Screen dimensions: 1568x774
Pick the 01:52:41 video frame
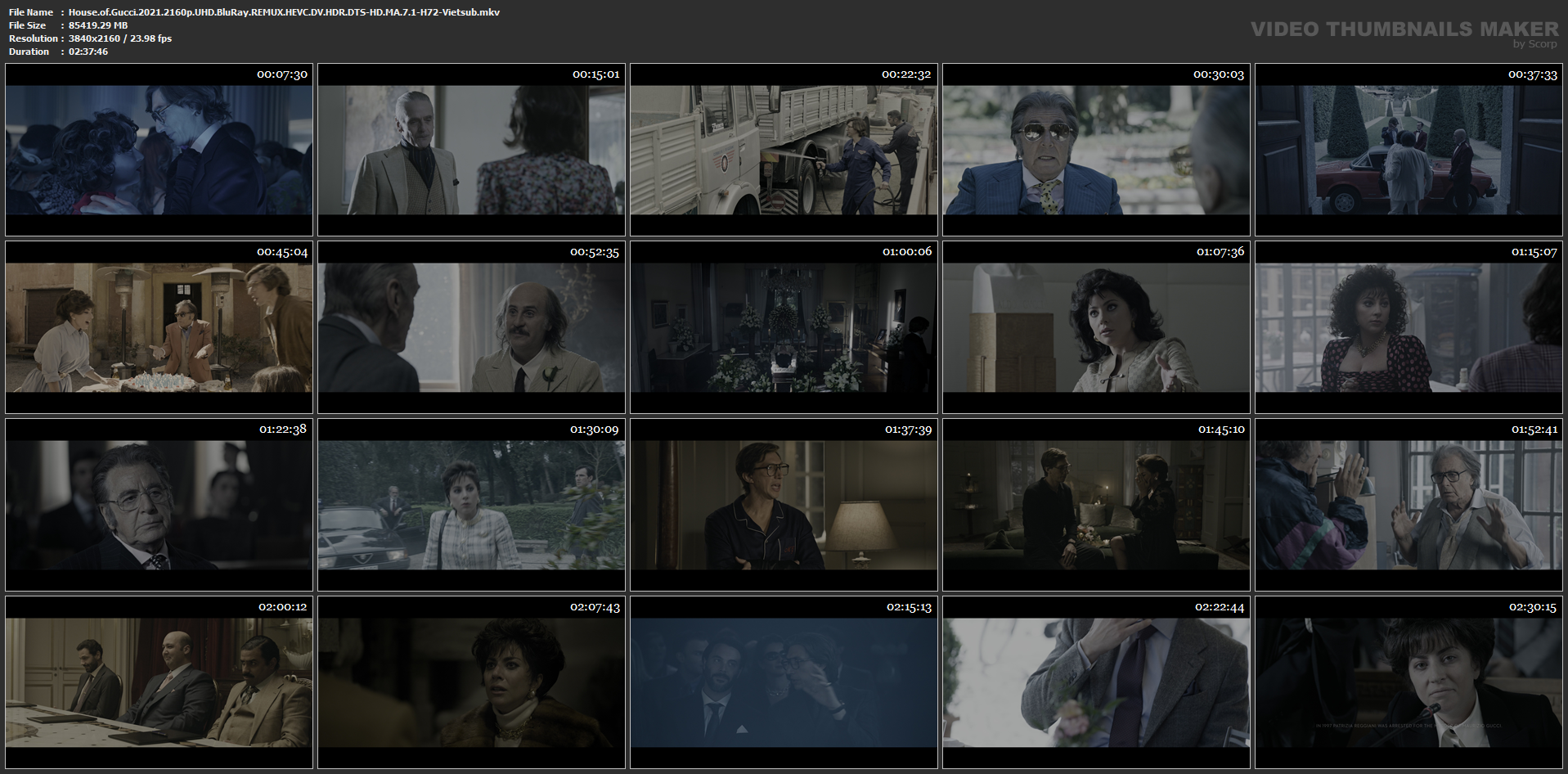click(1409, 505)
